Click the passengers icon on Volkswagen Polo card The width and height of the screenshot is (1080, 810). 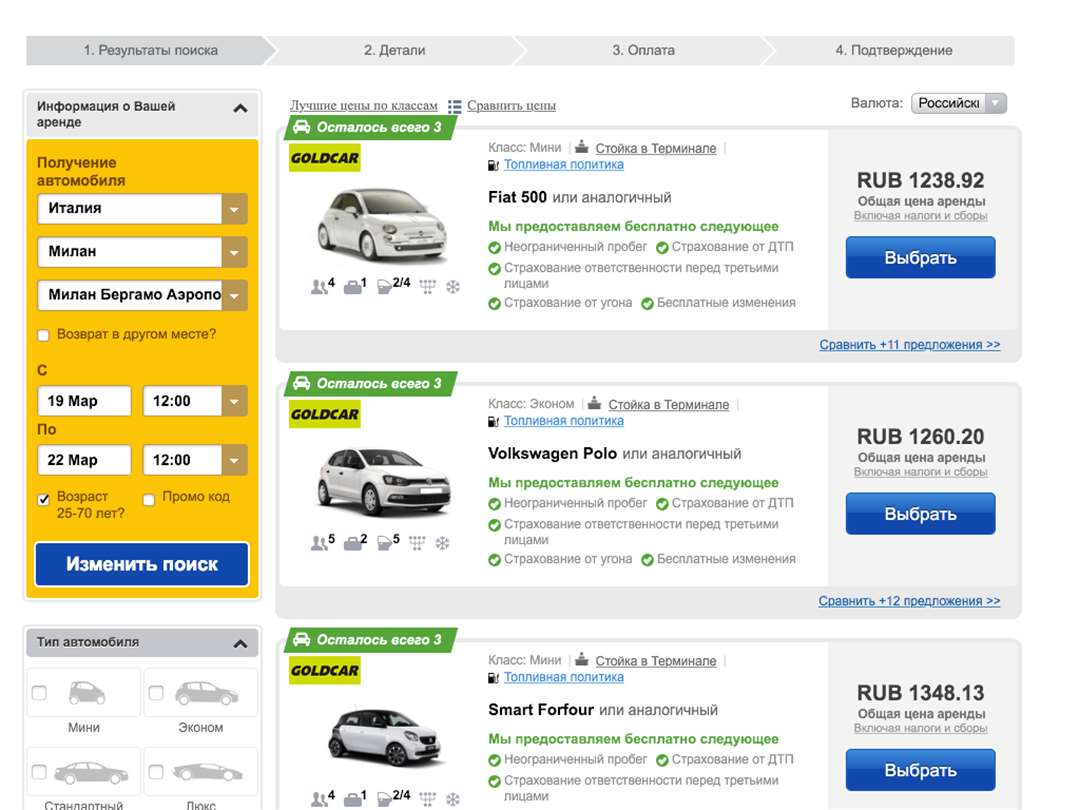click(x=319, y=543)
